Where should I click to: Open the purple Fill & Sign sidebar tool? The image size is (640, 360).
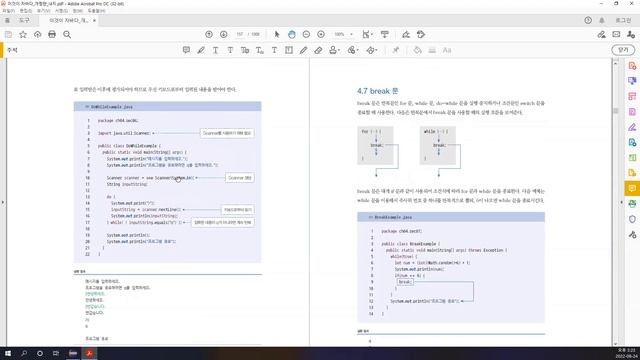coord(632,127)
